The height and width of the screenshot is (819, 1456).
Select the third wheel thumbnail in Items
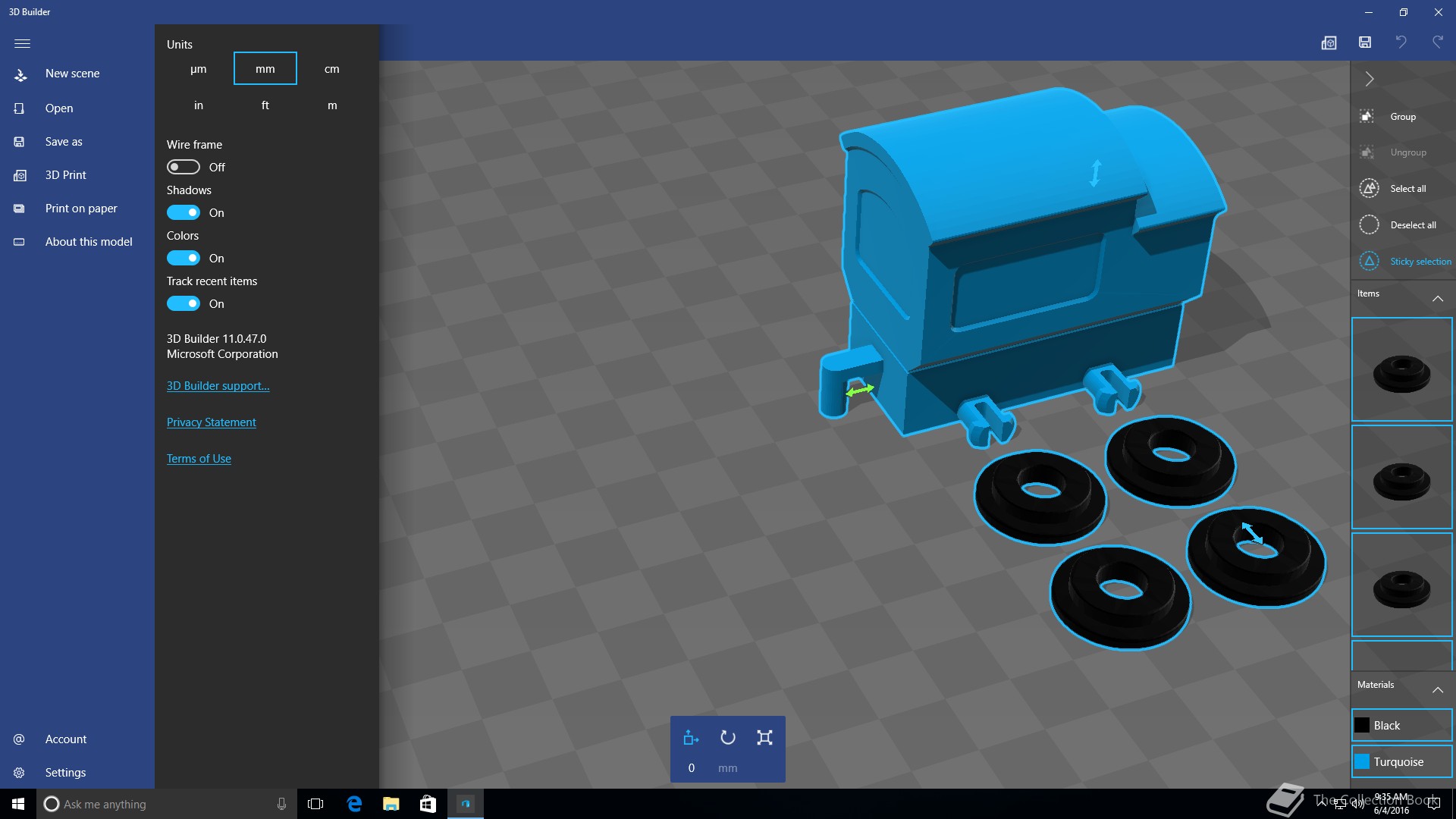tap(1401, 585)
